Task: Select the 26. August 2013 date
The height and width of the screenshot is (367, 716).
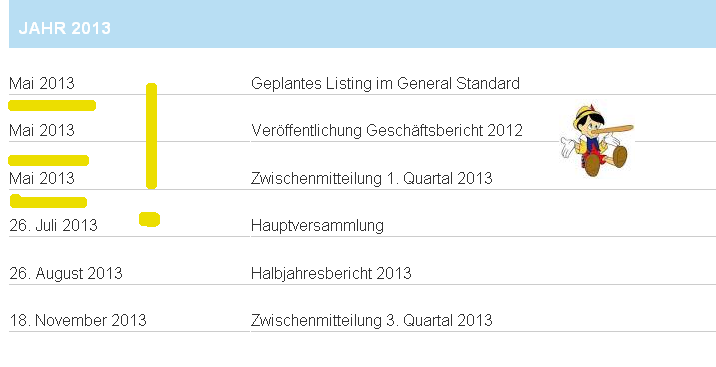Action: coord(66,273)
